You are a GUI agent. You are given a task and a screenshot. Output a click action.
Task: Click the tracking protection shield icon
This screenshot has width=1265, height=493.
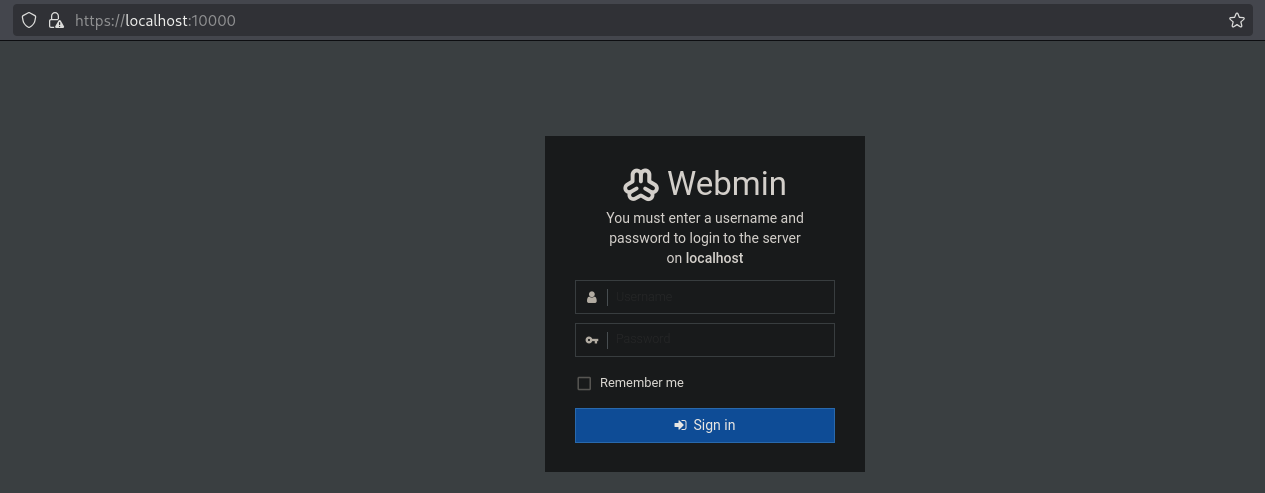click(x=29, y=20)
